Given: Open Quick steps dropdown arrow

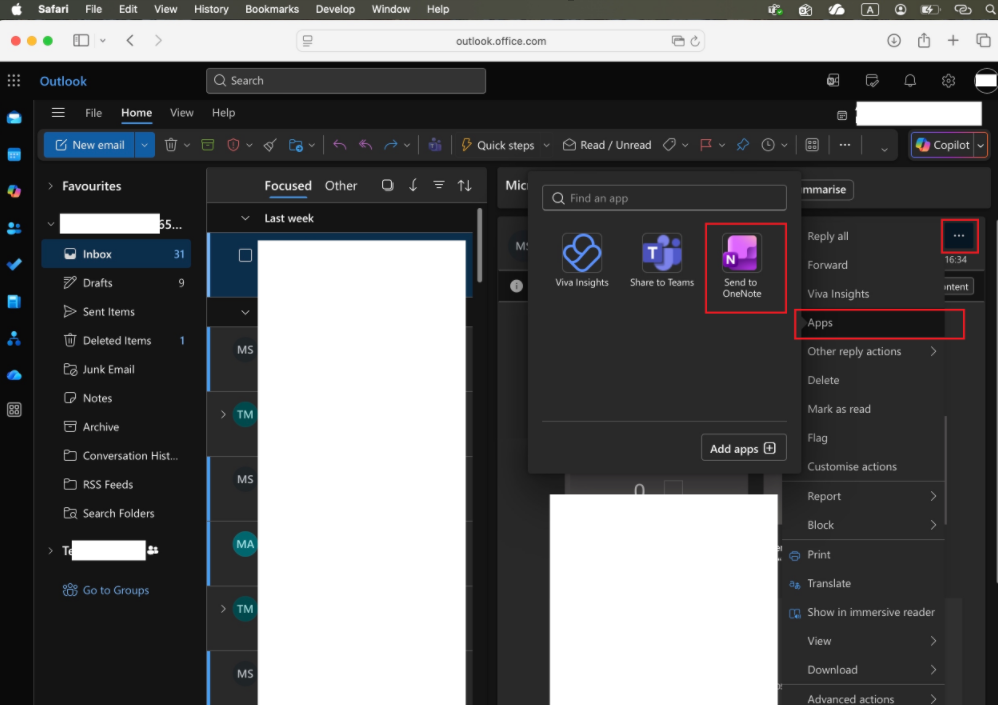Looking at the screenshot, I should pyautogui.click(x=546, y=145).
